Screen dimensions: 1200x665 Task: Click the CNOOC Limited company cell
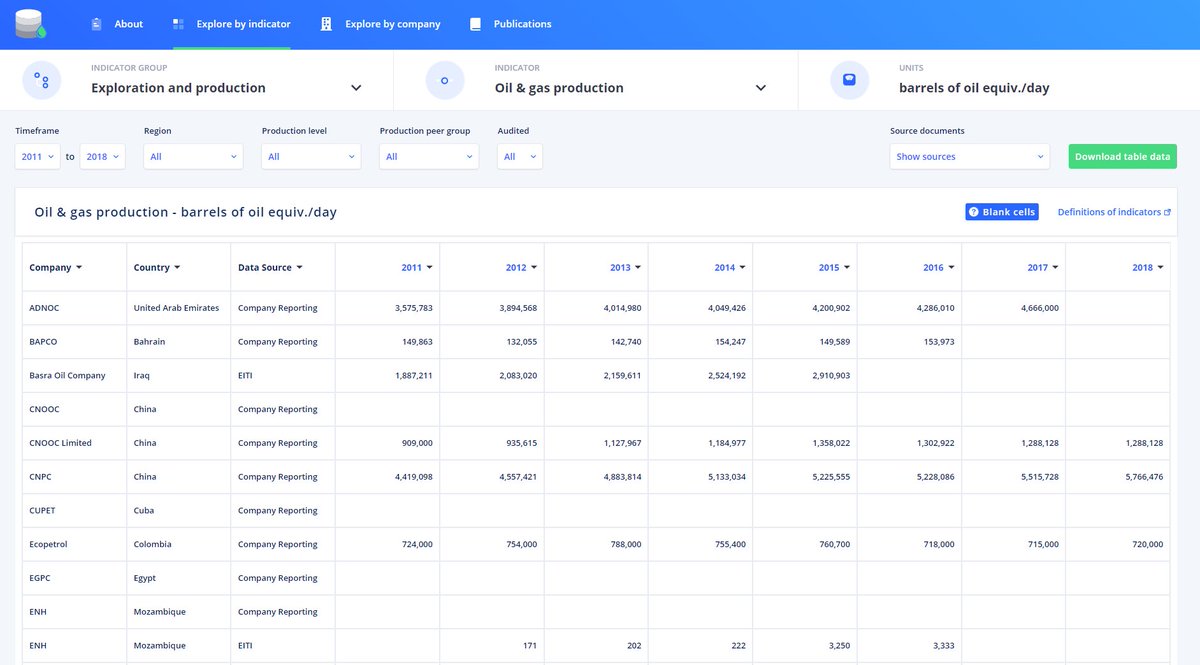point(74,443)
